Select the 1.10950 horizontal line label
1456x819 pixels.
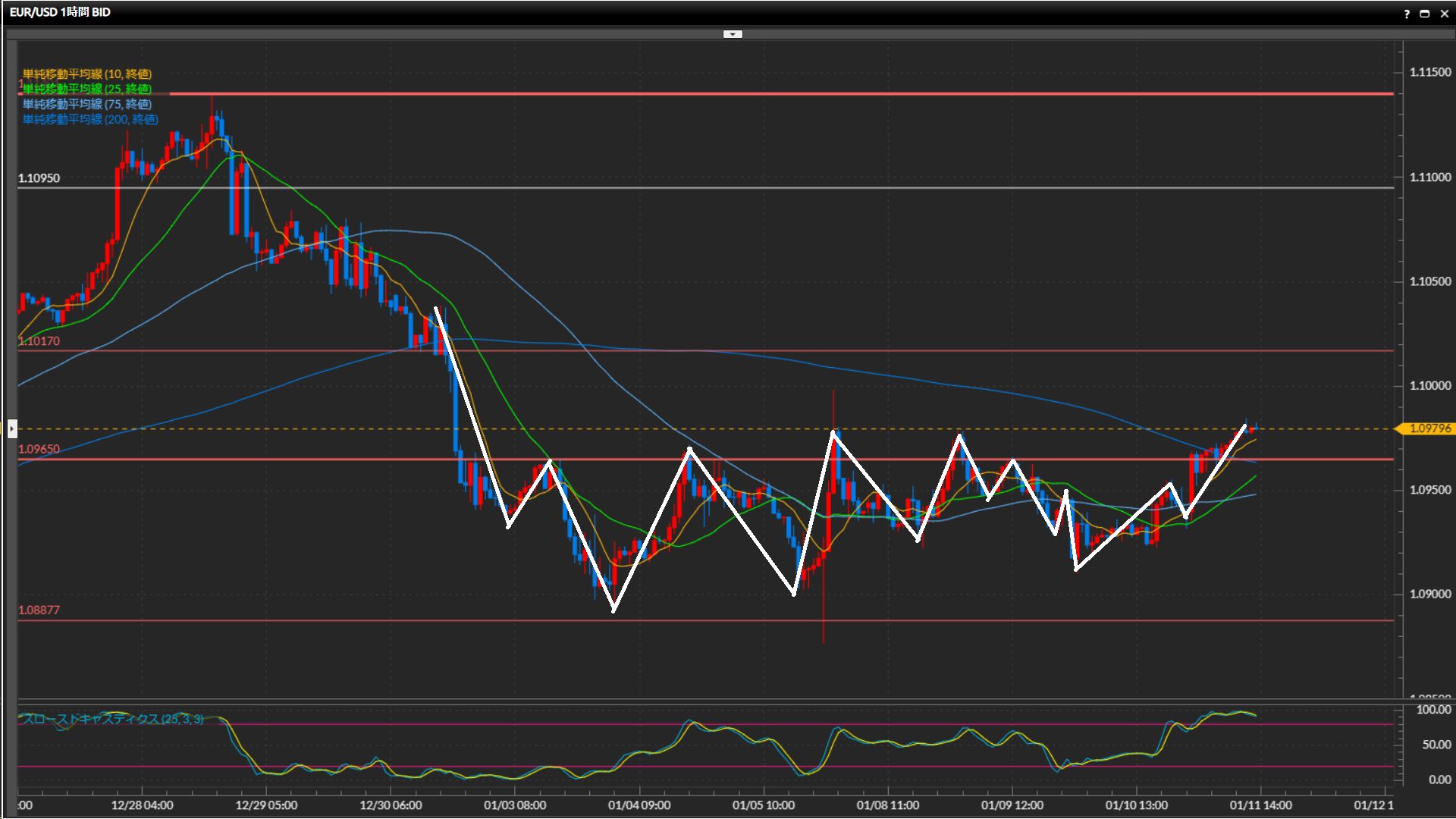point(39,178)
